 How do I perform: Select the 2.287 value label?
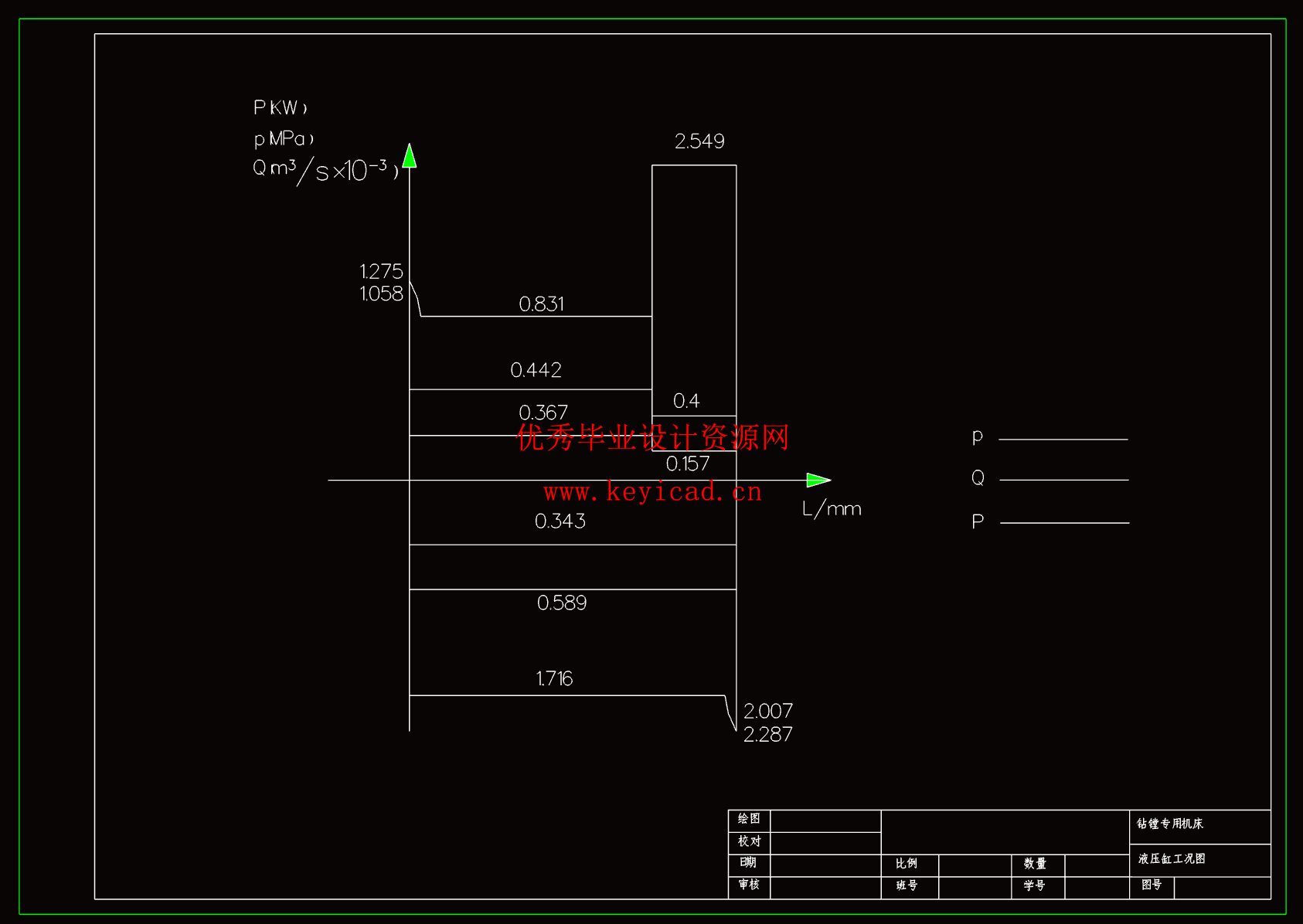767,734
